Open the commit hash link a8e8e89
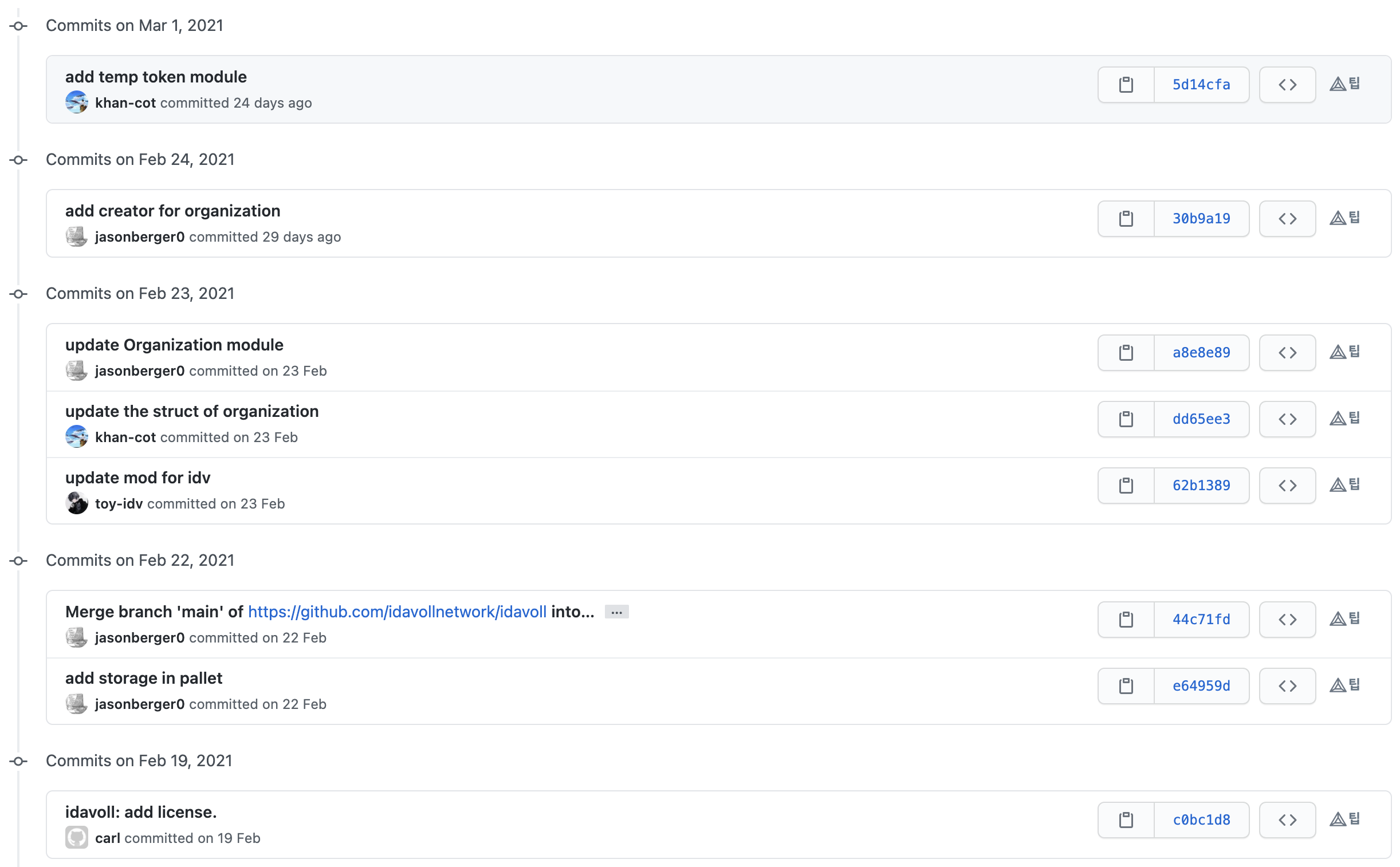Viewport: 1400px width, 867px height. pos(1201,353)
